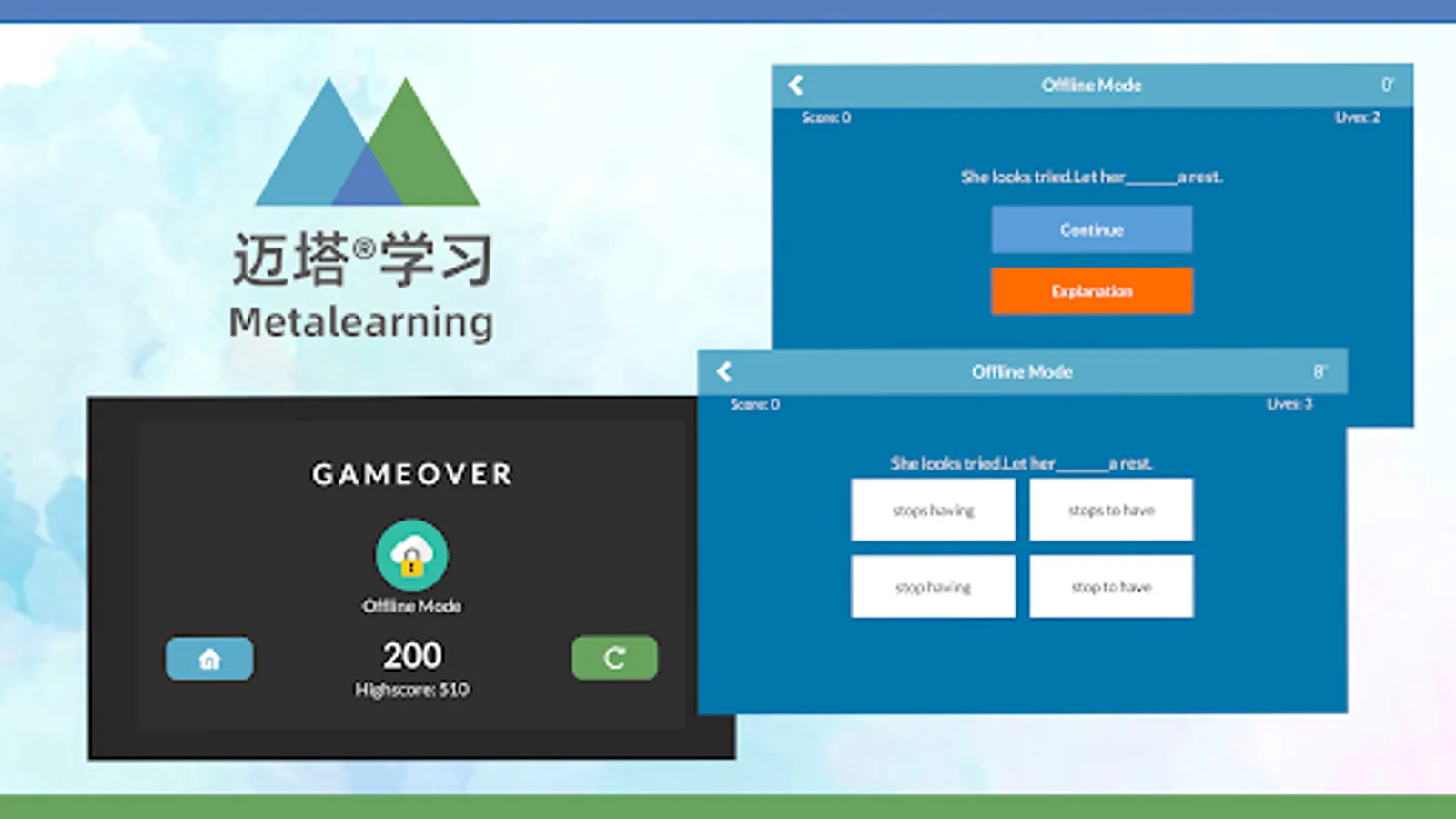Screen dimensions: 1456x819
Task: Click the "Score: 0" label in the lower window
Action: [x=755, y=404]
